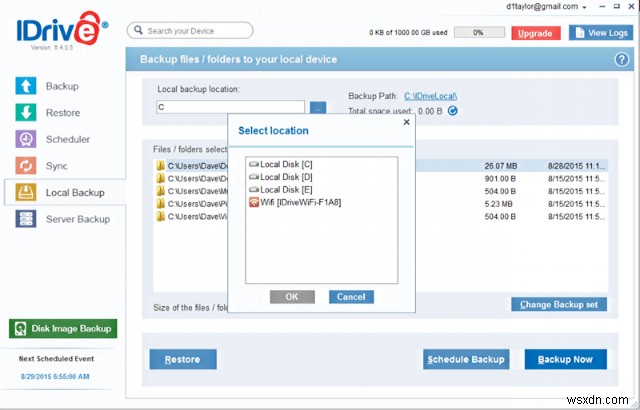Open the d1taylor@gmail.com account dropdown
The height and width of the screenshot is (410, 640).
pos(546,7)
